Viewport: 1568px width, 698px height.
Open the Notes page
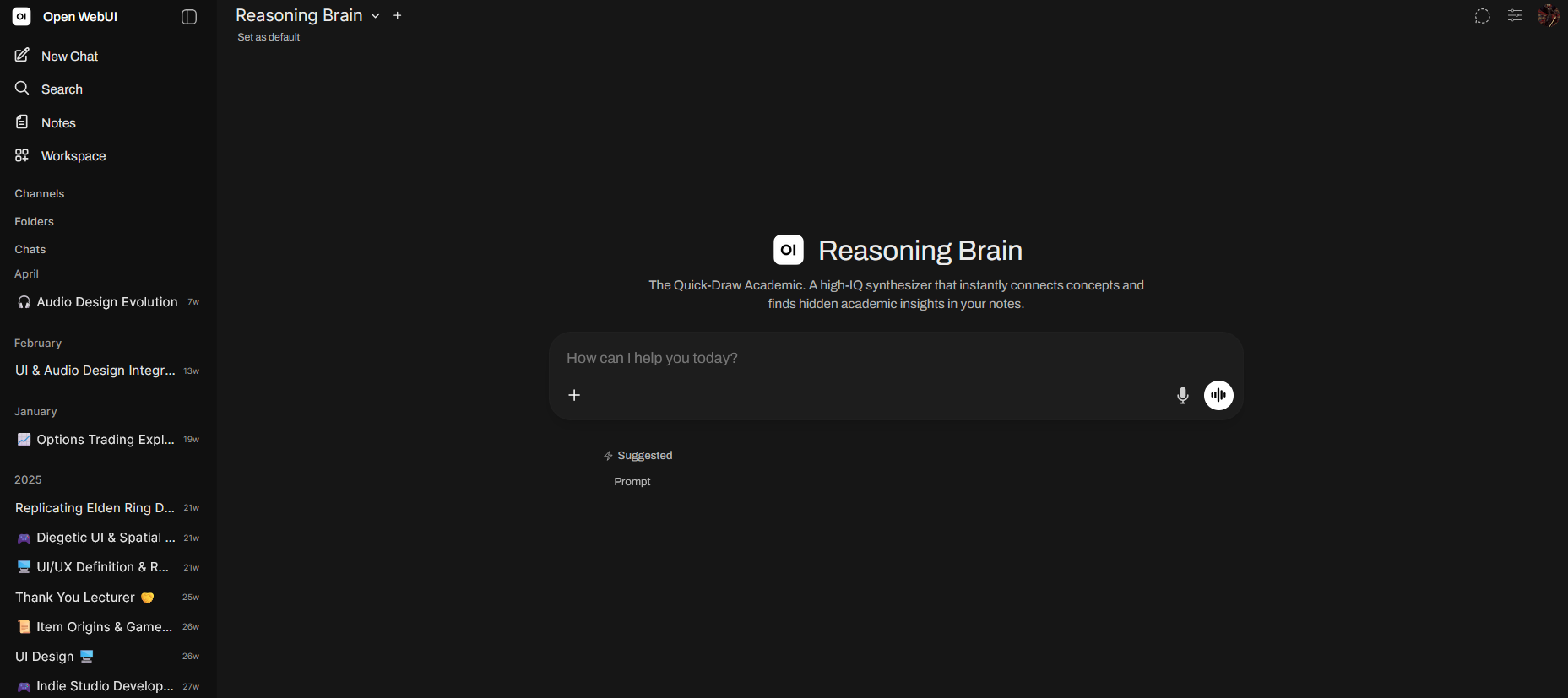click(108, 122)
